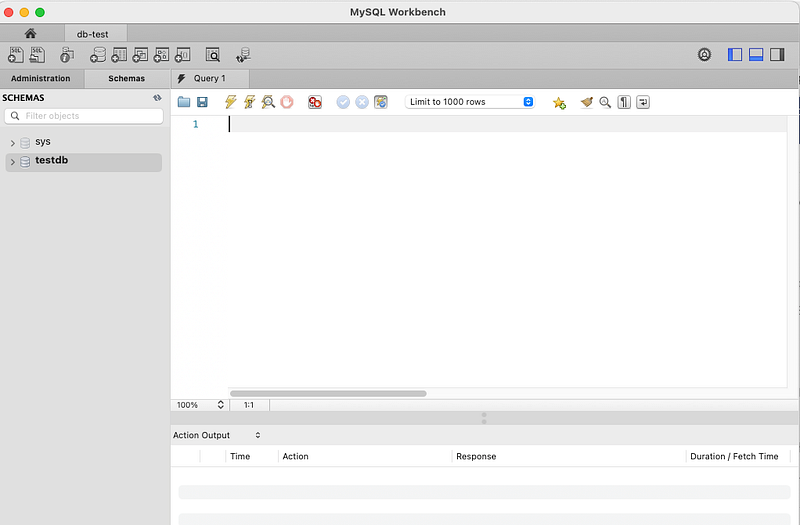Screen dimensions: 800x525
Task: Show the find panel magnifier icon
Action: [x=605, y=102]
